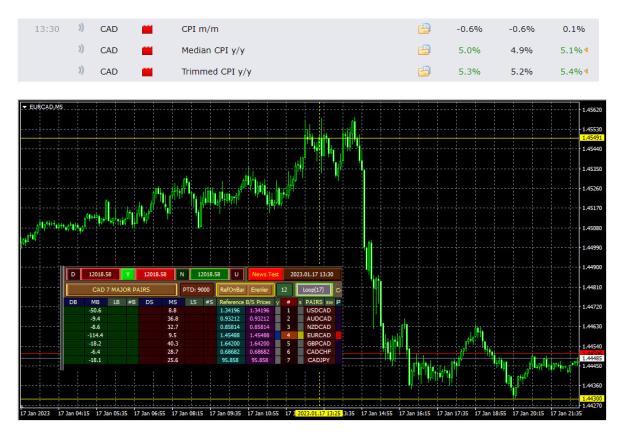
Task: Click the -50.6 value in USDCAD row
Action: click(96, 310)
